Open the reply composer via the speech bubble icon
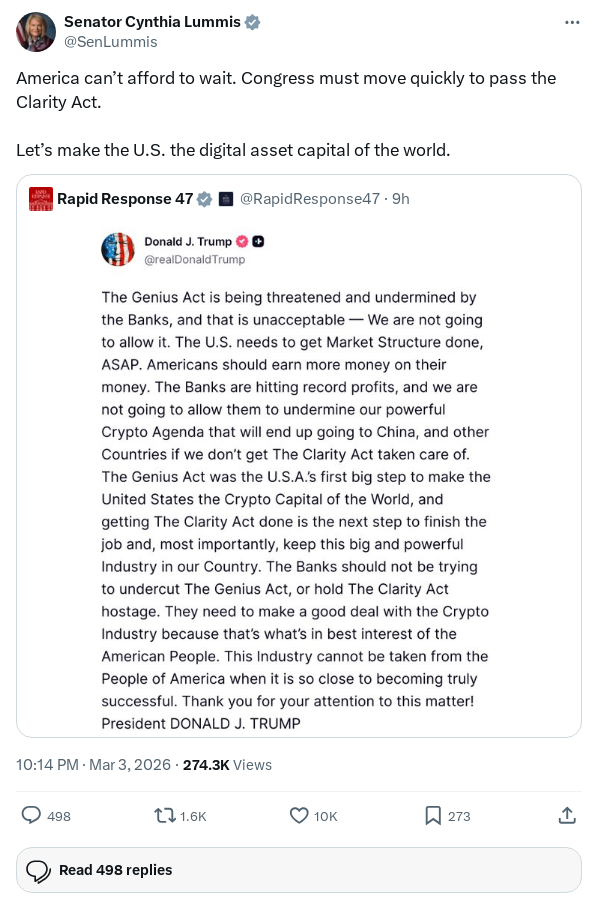 pyautogui.click(x=32, y=816)
